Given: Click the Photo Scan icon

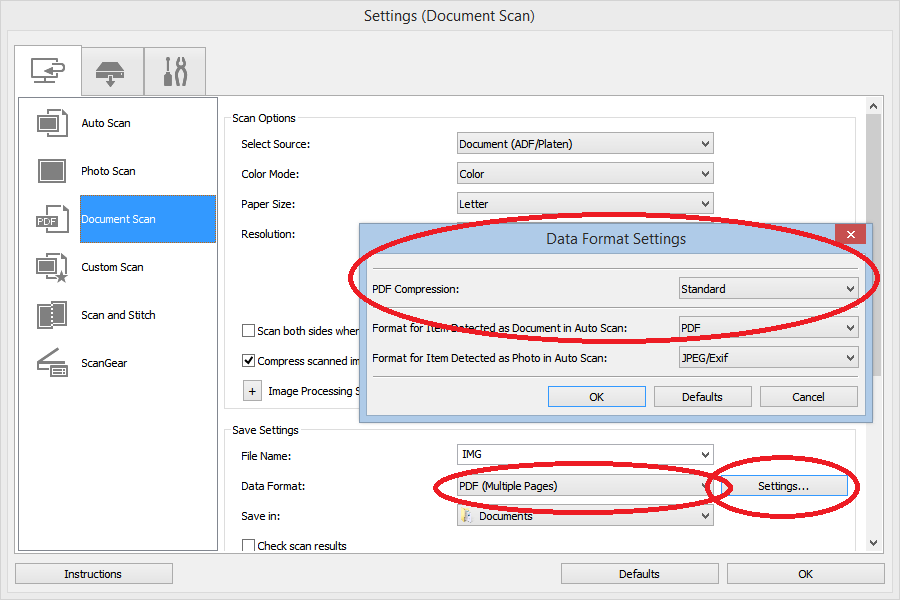Looking at the screenshot, I should 52,171.
